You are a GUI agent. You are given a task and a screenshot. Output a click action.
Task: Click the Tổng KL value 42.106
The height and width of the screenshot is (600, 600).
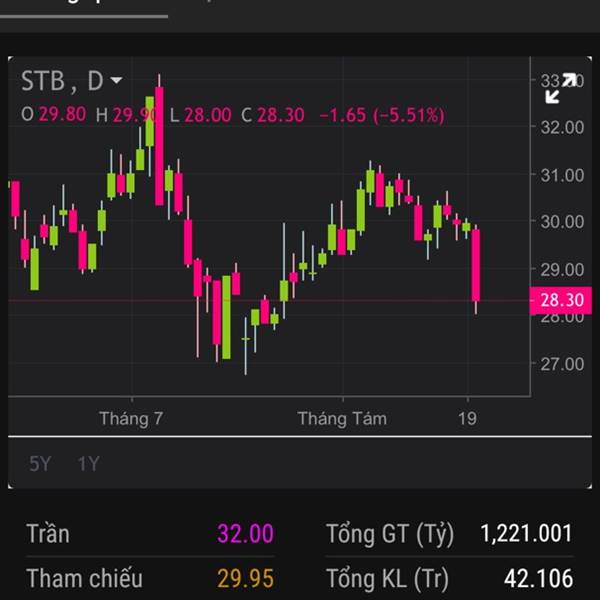point(538,578)
